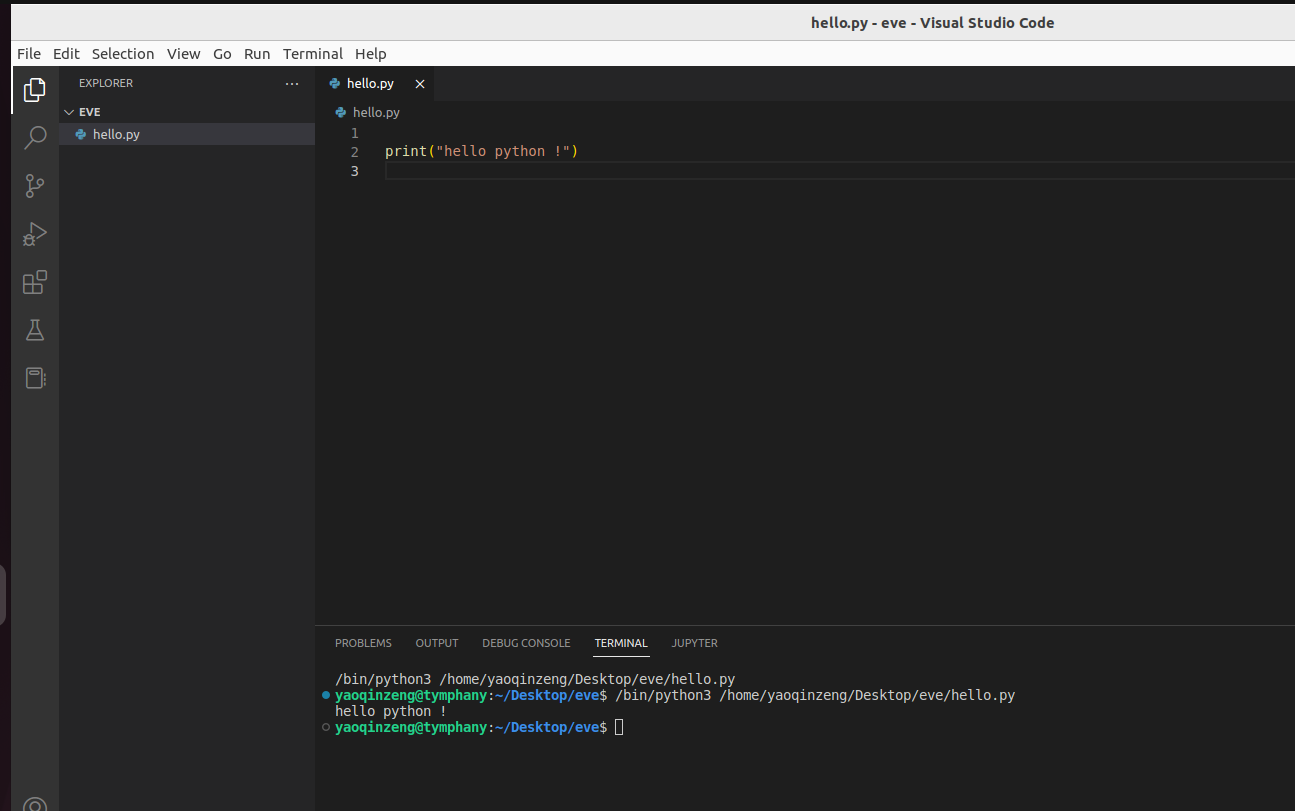Open the Run menu

click(257, 54)
